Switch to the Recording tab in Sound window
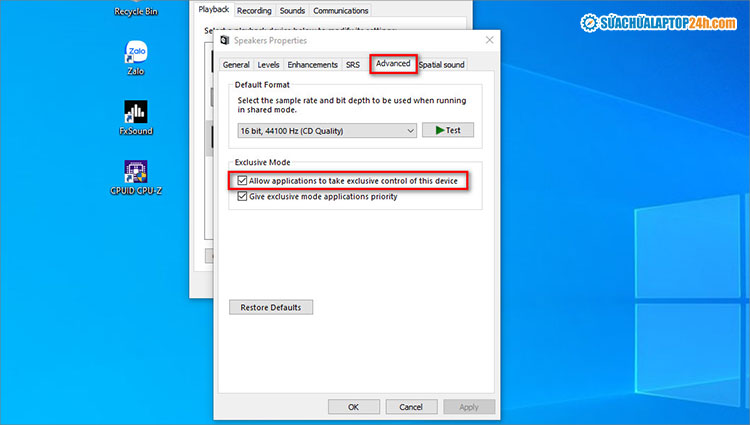 coord(254,10)
